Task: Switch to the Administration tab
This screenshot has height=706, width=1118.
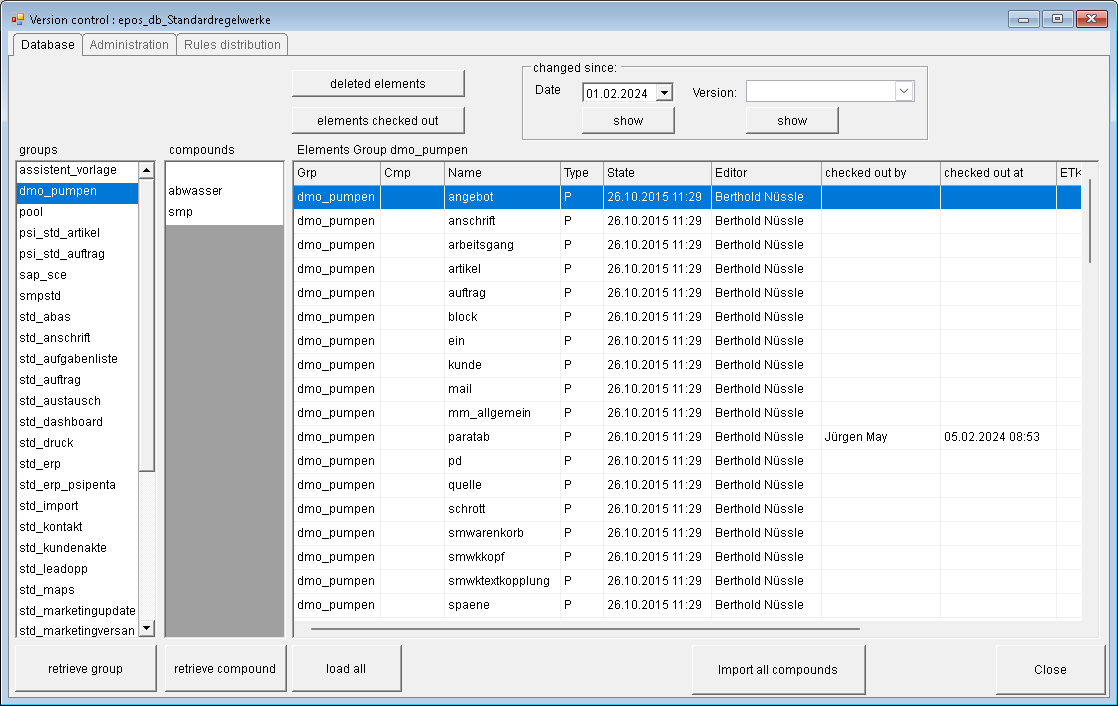Action: [128, 44]
